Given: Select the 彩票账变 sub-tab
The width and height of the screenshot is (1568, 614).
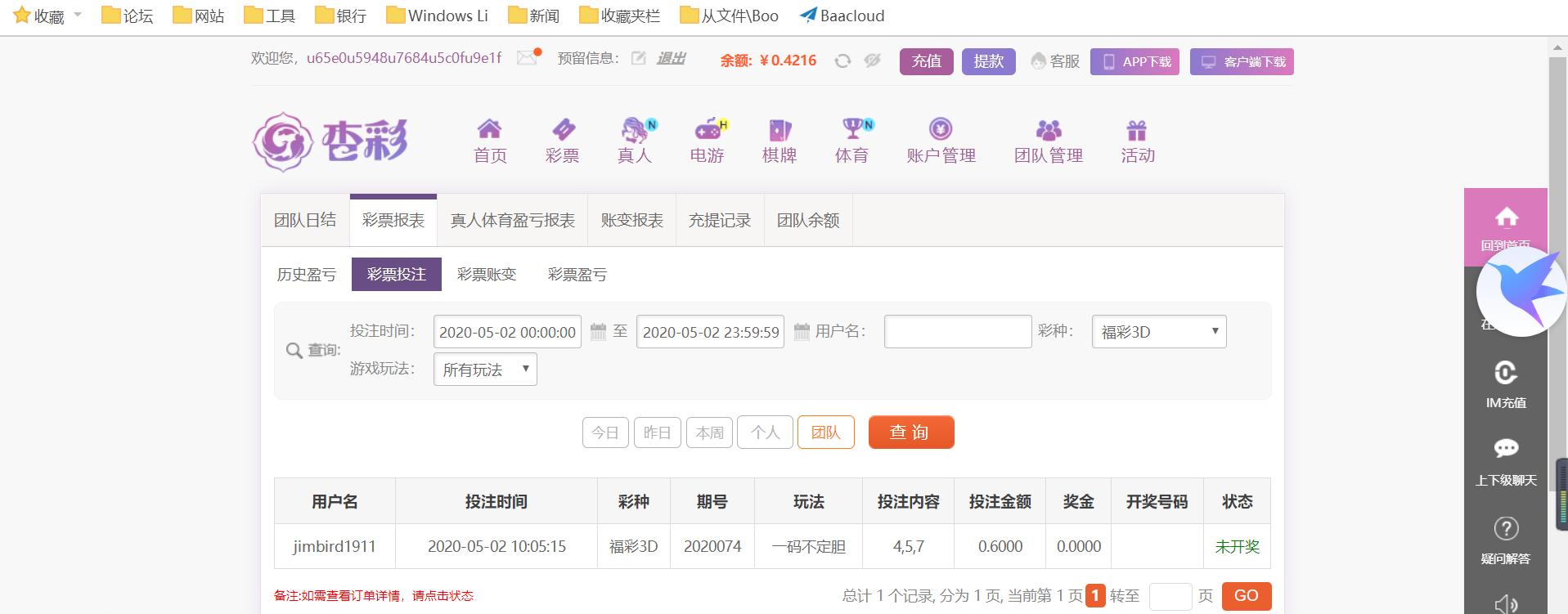Looking at the screenshot, I should [x=487, y=274].
